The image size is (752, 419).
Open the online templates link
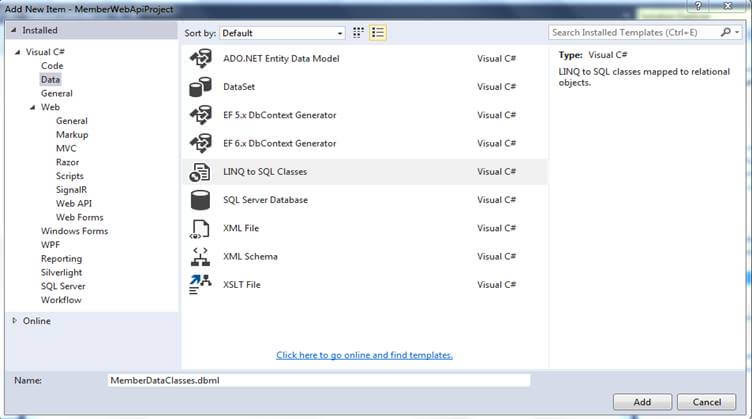click(364, 355)
